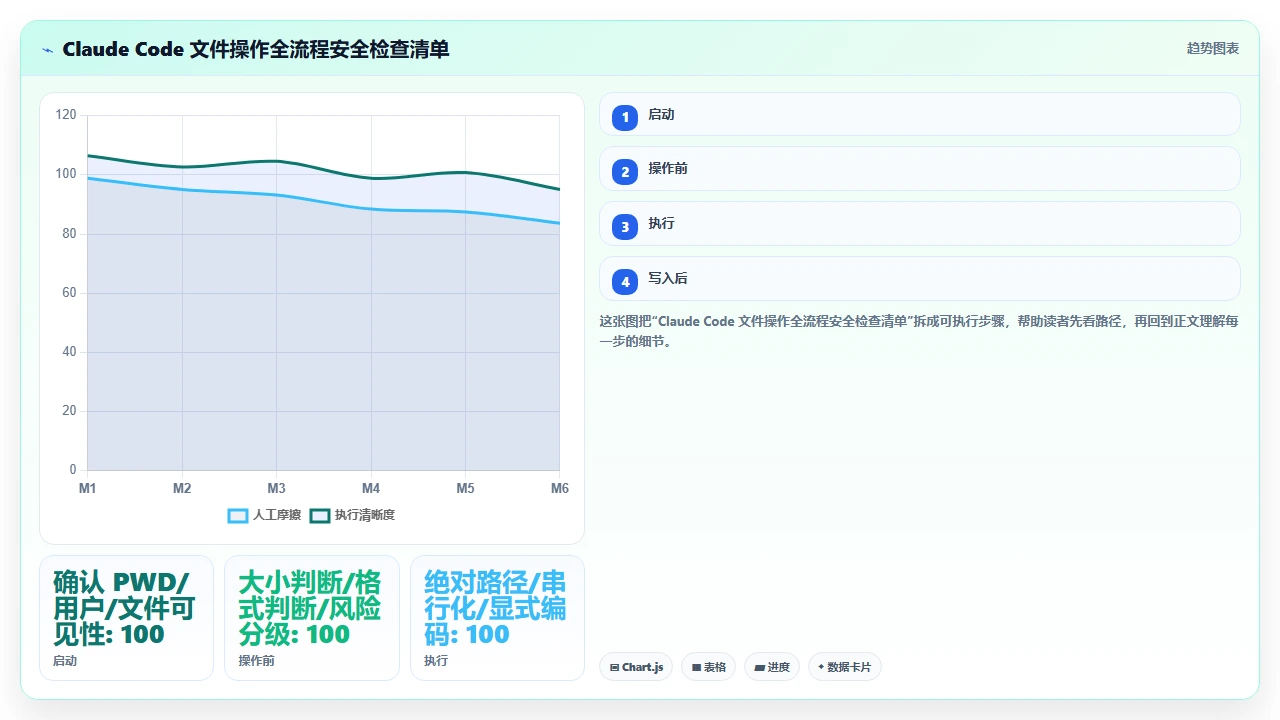
Task: Open the 启动 step row
Action: [920, 114]
